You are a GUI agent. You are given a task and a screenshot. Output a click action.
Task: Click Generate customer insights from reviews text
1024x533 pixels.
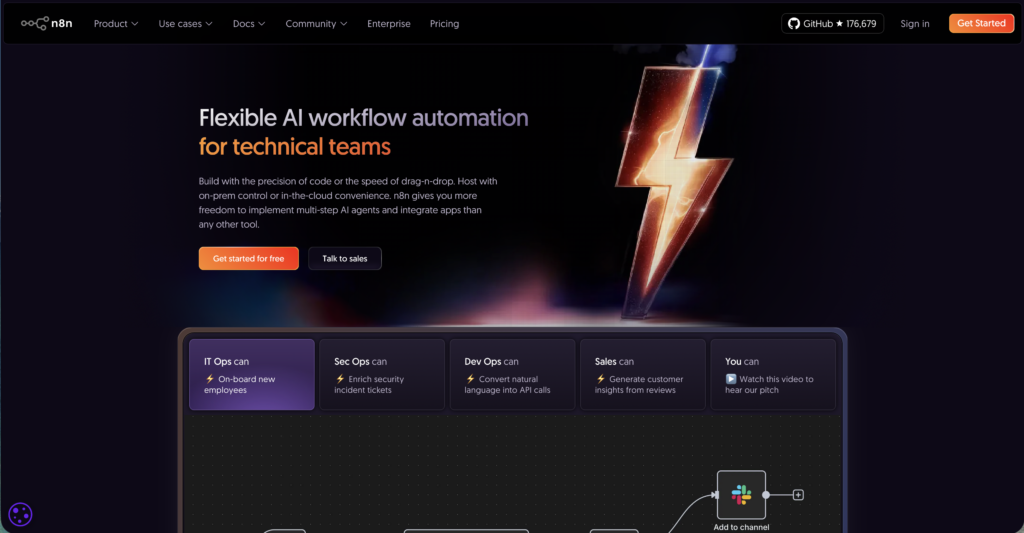pos(639,385)
